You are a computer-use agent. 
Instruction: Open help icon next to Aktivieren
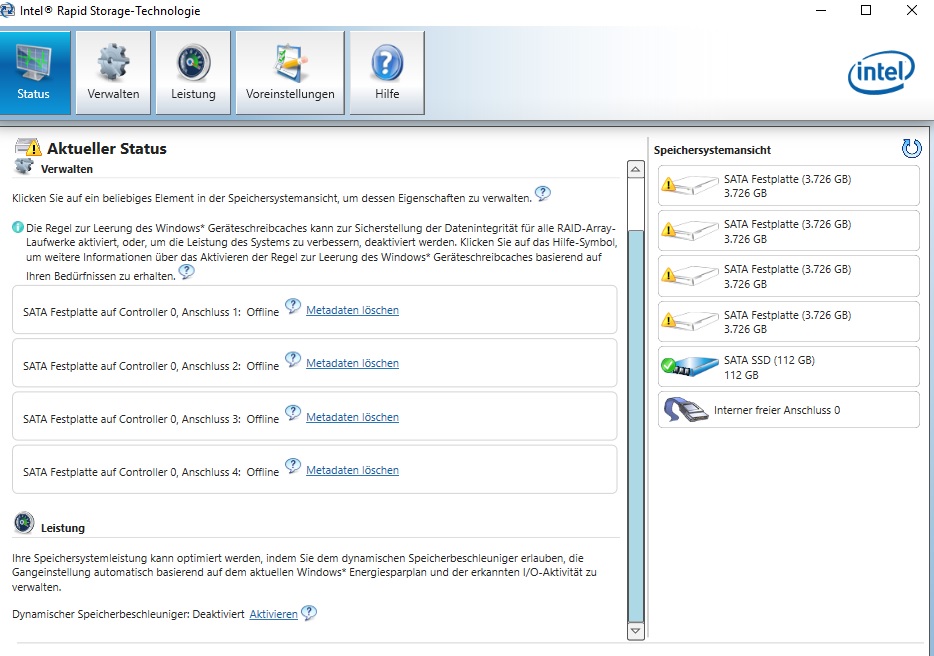(309, 613)
